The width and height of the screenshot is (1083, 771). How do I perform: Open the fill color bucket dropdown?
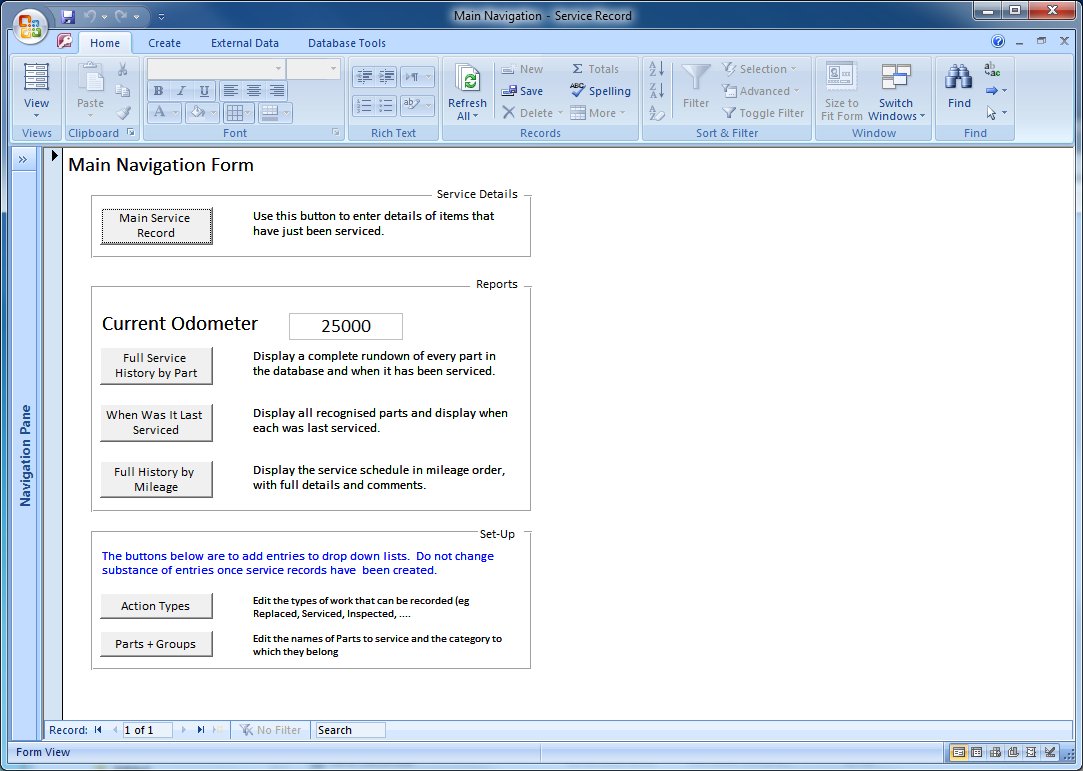[213, 113]
